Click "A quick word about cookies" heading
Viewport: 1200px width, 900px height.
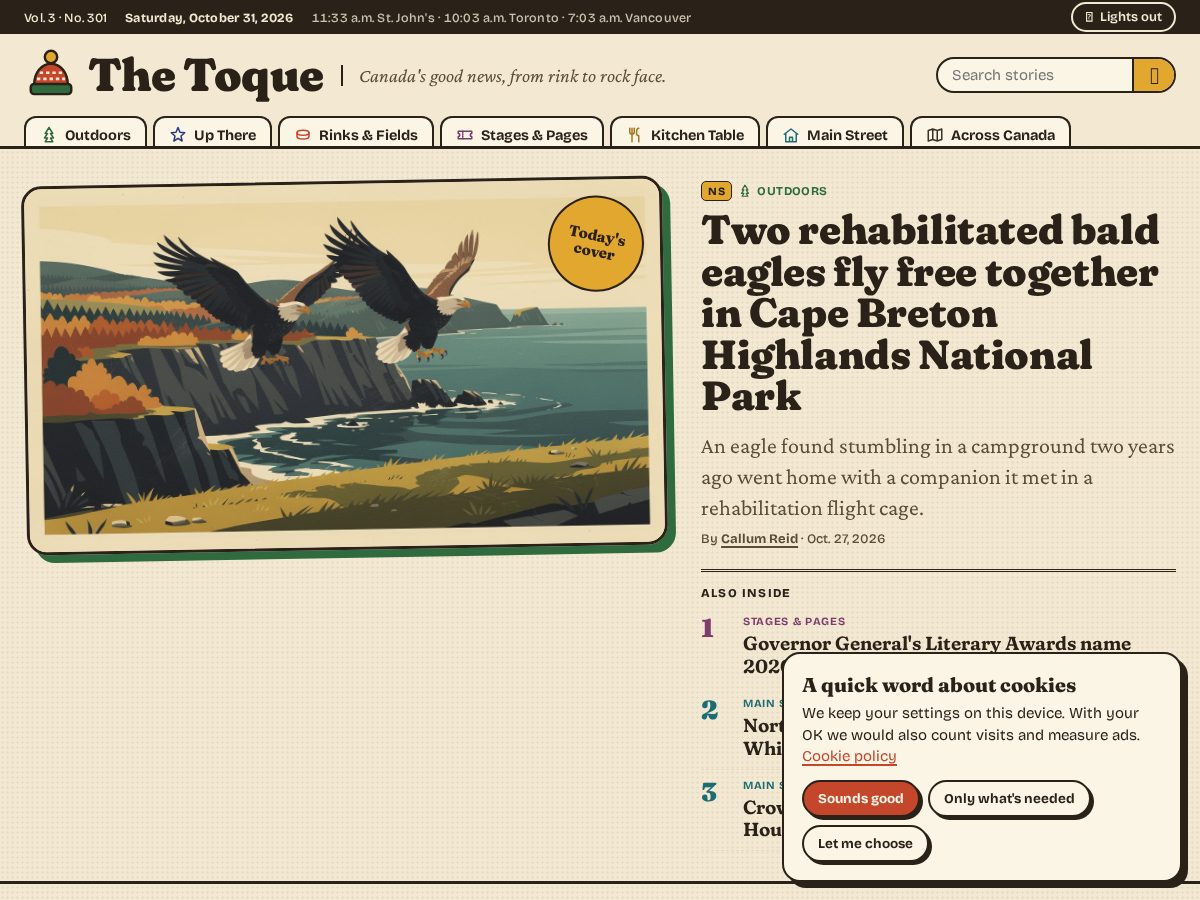(939, 685)
